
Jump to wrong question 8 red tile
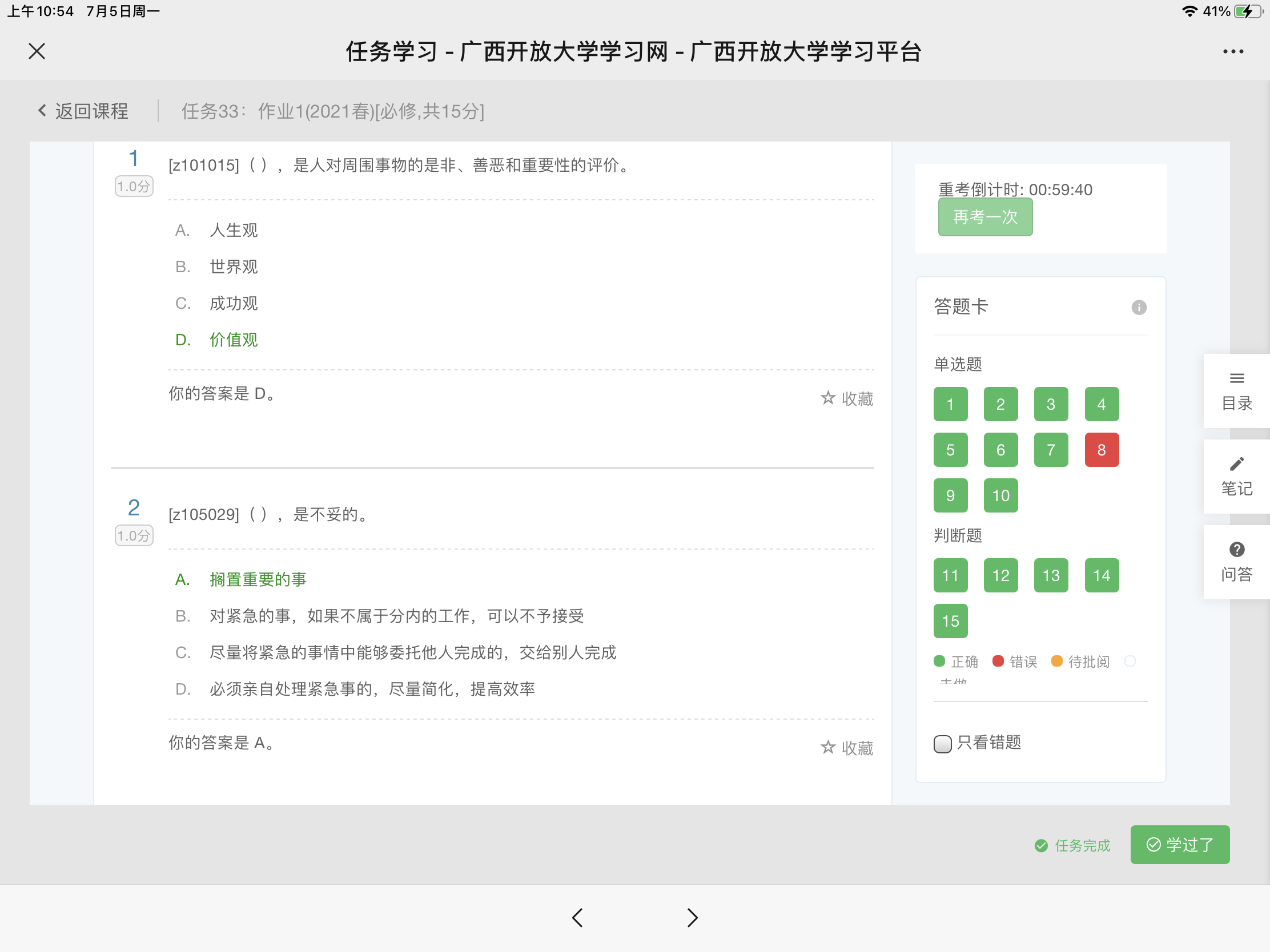pos(1101,450)
